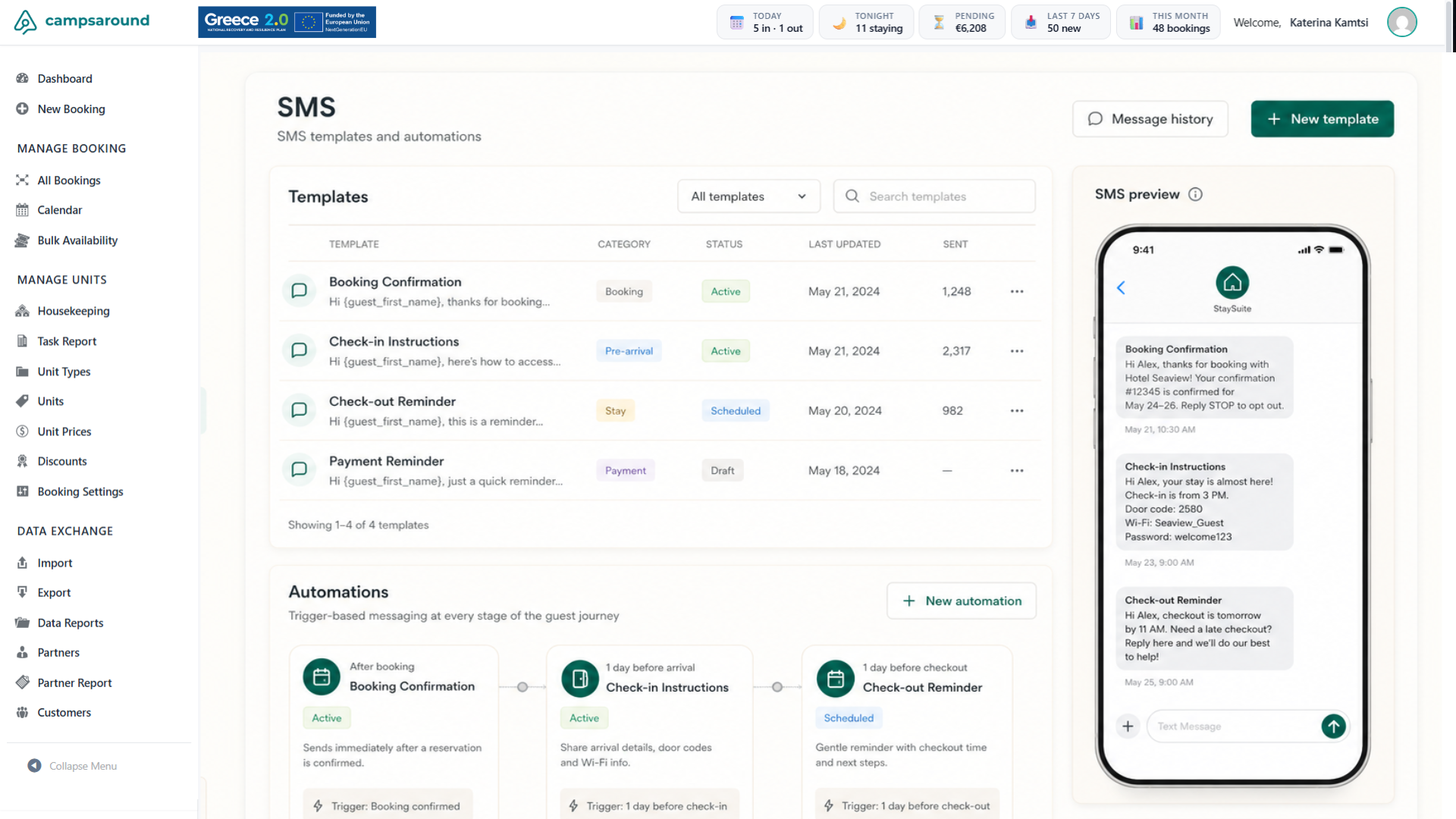1456x819 pixels.
Task: Select the Payment Reminder template title
Action: 386,461
